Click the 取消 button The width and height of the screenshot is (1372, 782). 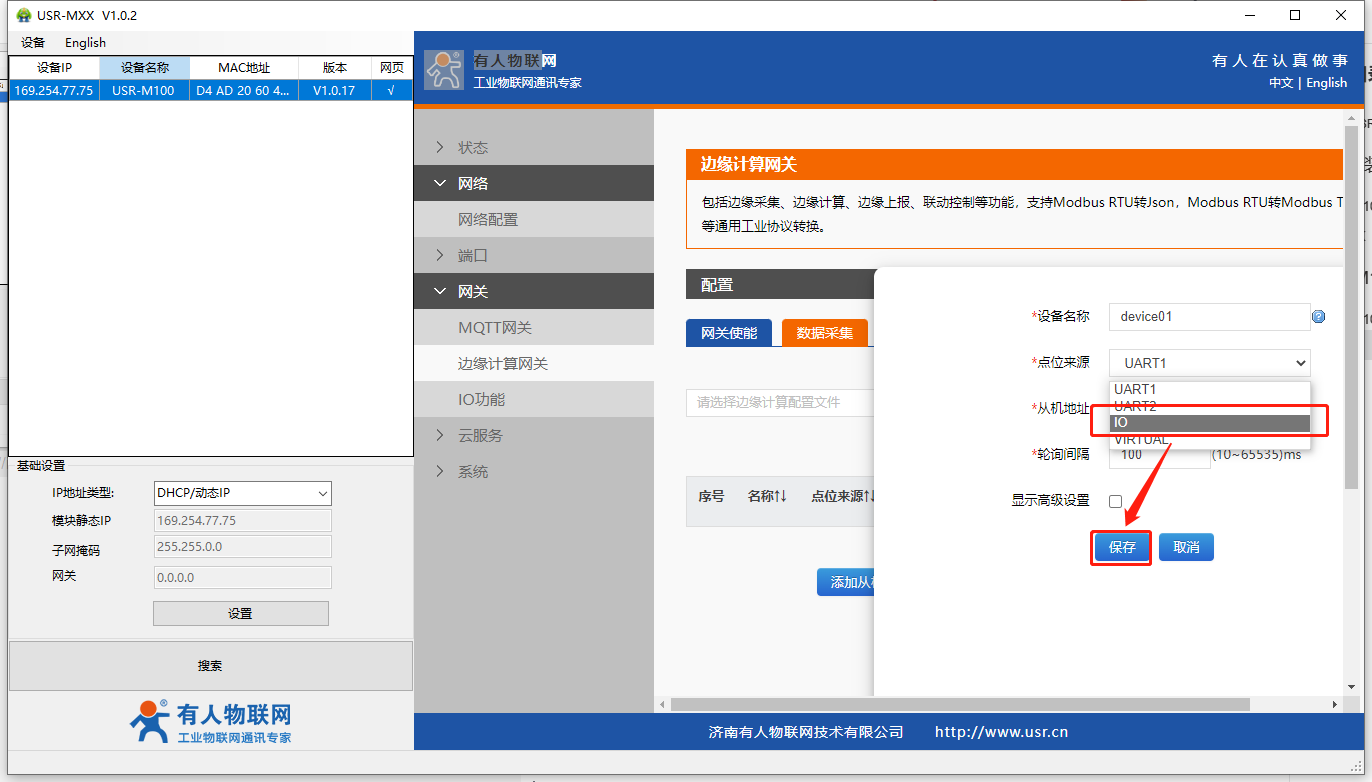(x=1186, y=547)
